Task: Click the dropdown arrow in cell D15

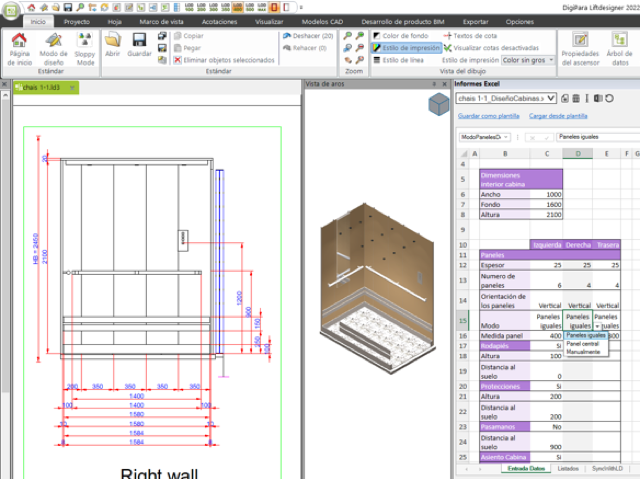Action: [597, 326]
